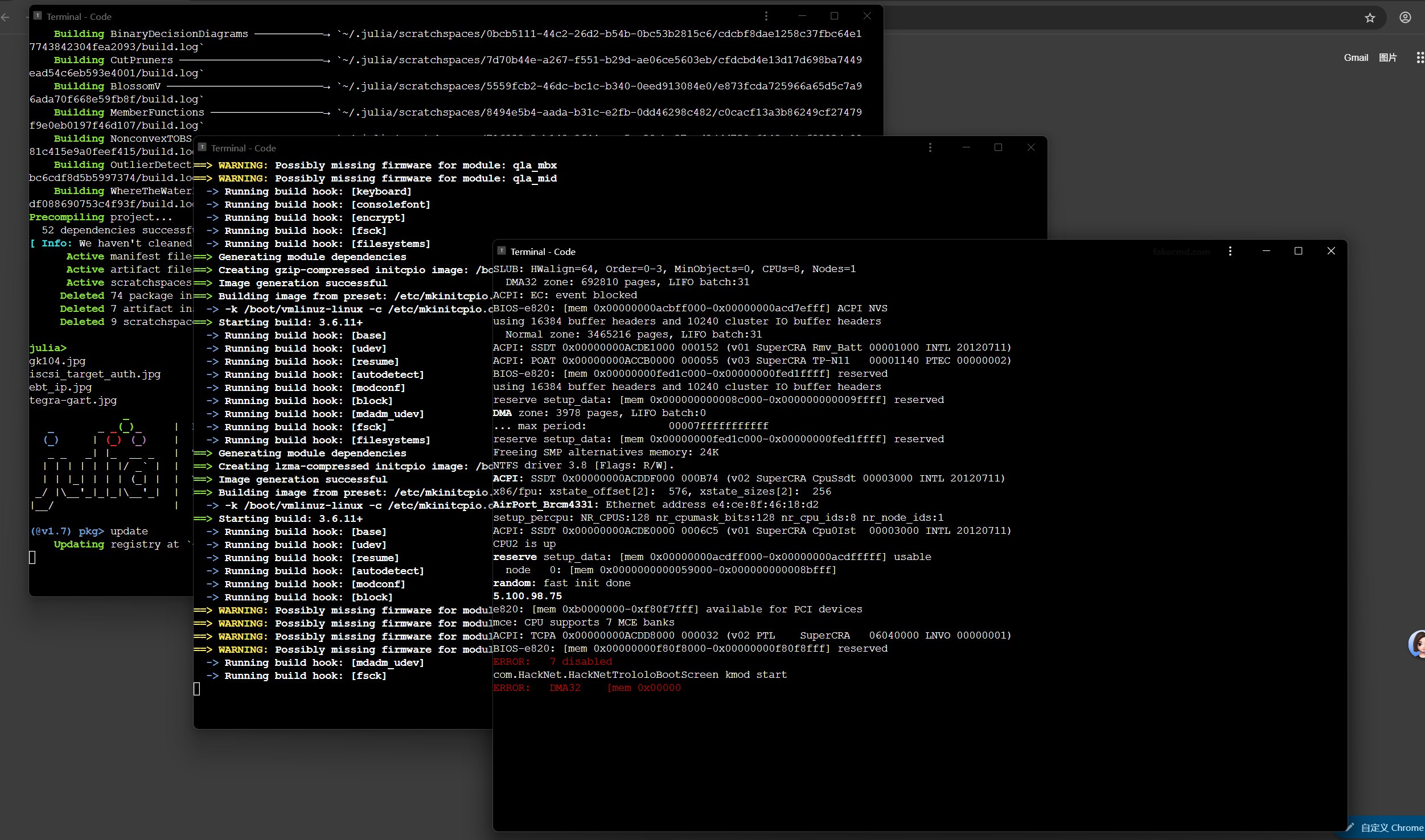Minimize the back Julia terminal window
1425x840 pixels.
802,16
